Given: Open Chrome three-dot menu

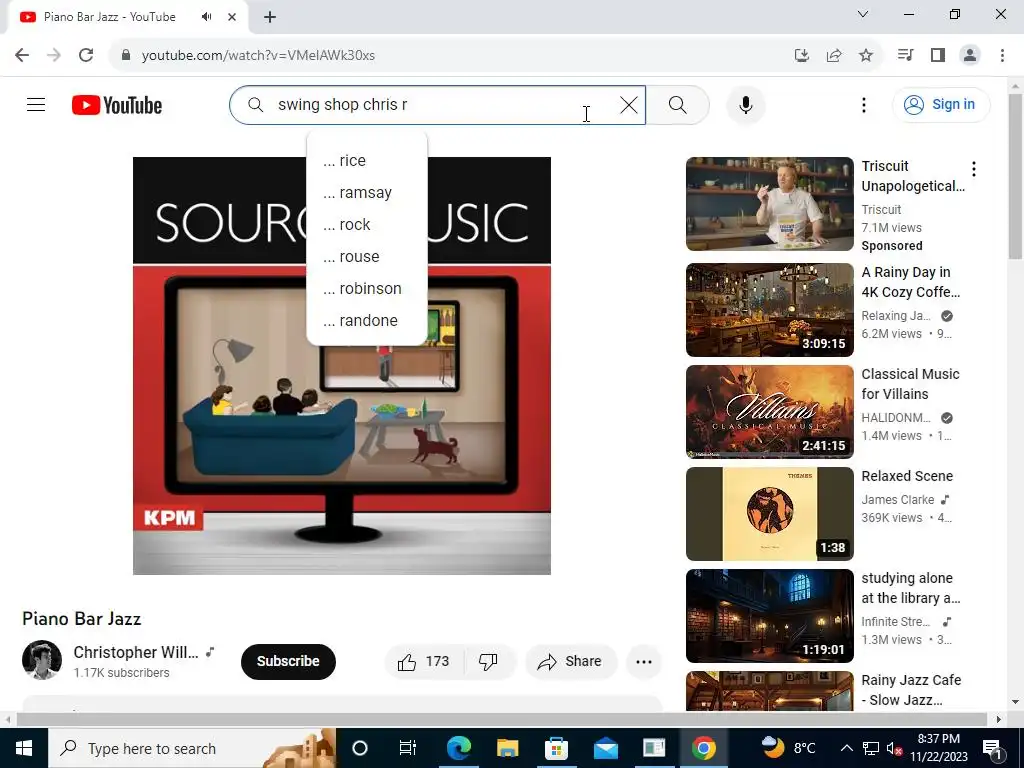Looking at the screenshot, I should [1002, 55].
